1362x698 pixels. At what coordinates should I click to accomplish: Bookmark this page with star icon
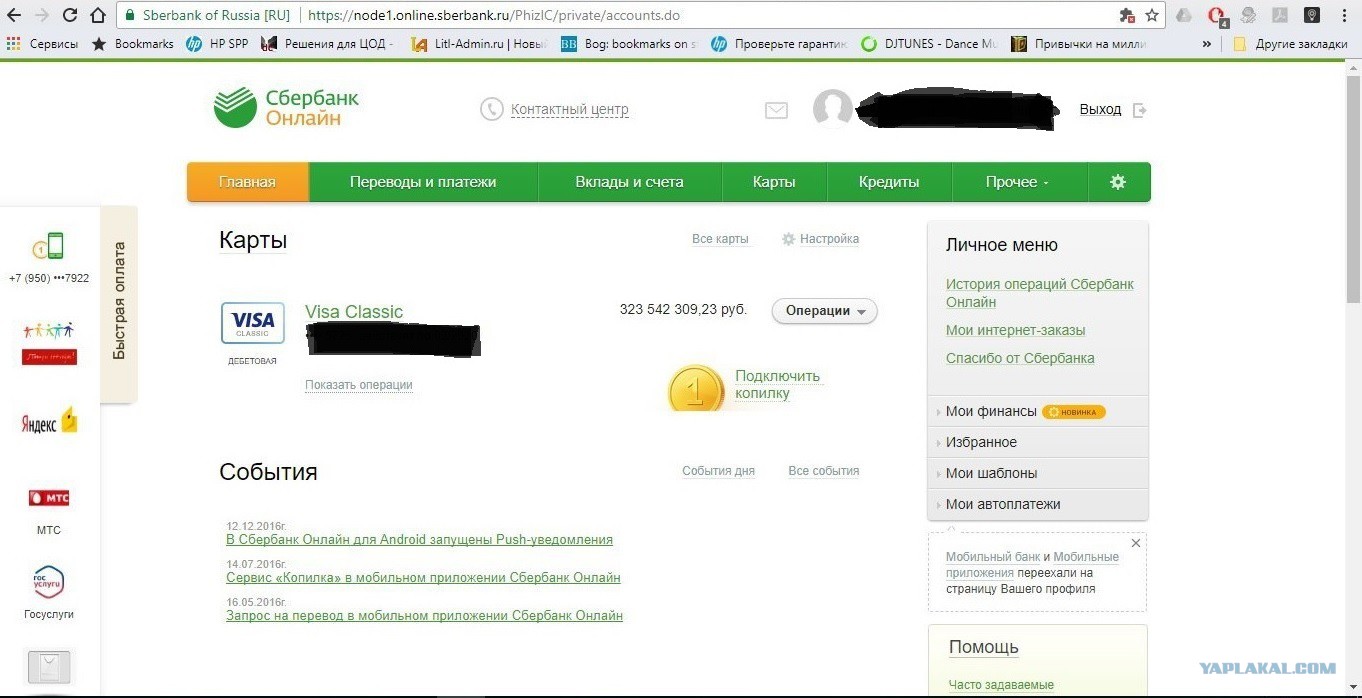tap(1152, 15)
